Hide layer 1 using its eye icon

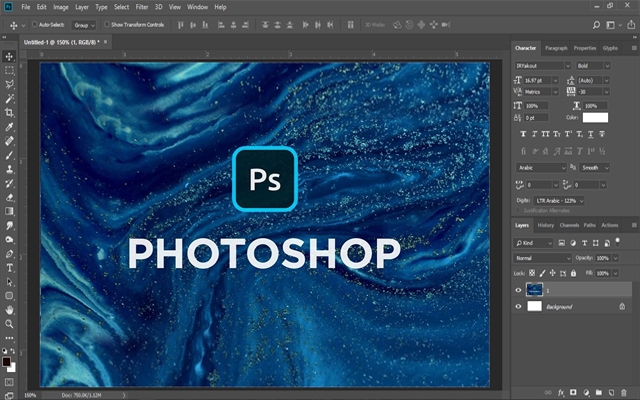point(518,290)
